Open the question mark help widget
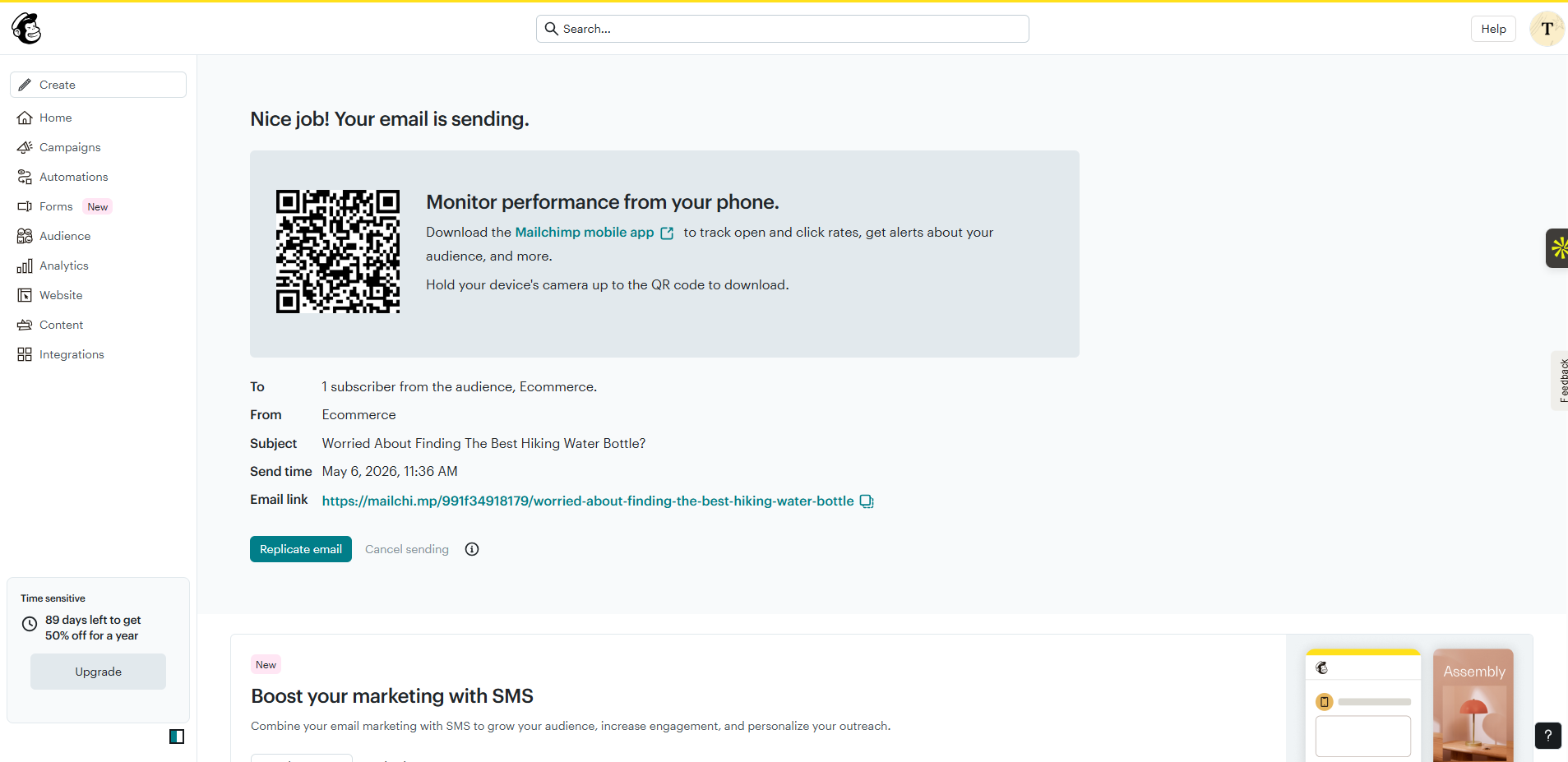 (x=1547, y=736)
